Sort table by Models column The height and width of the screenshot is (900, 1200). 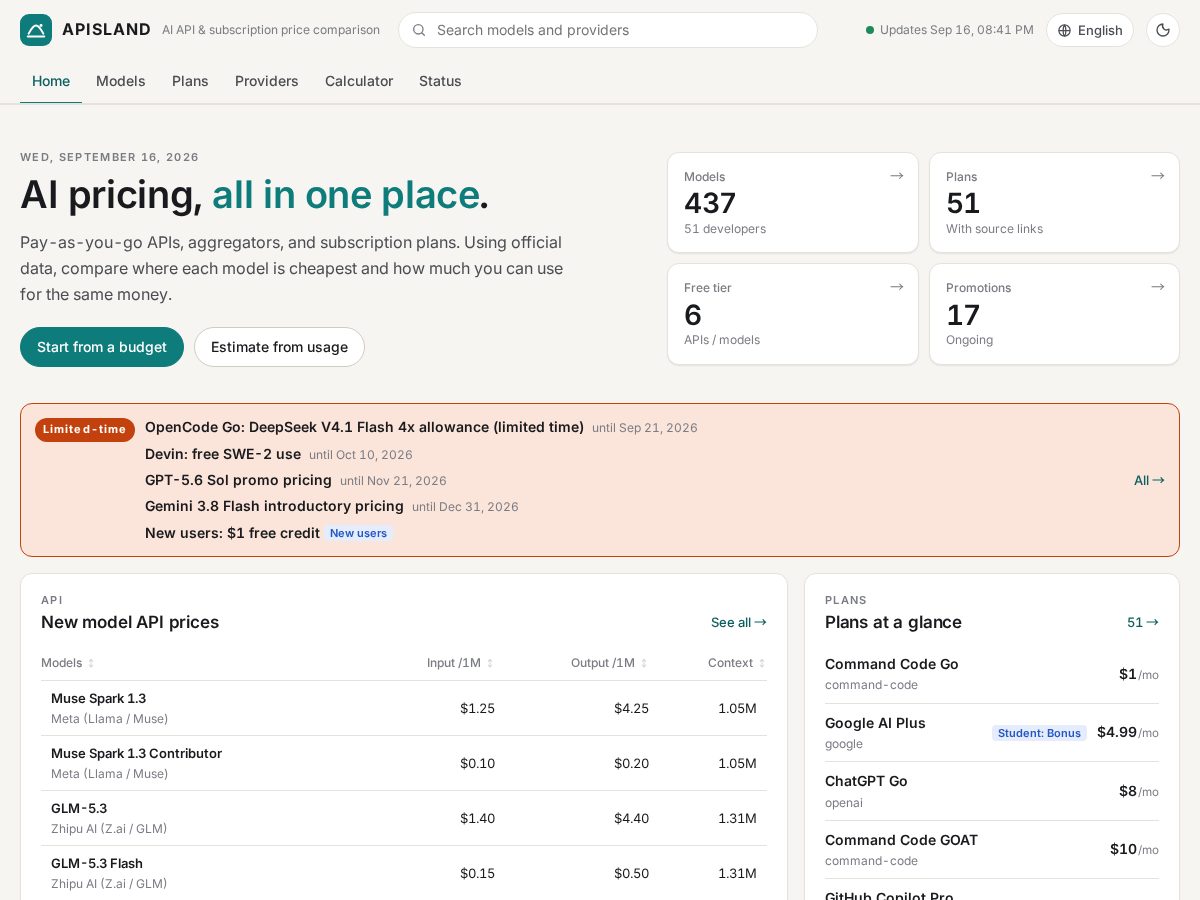coord(68,663)
